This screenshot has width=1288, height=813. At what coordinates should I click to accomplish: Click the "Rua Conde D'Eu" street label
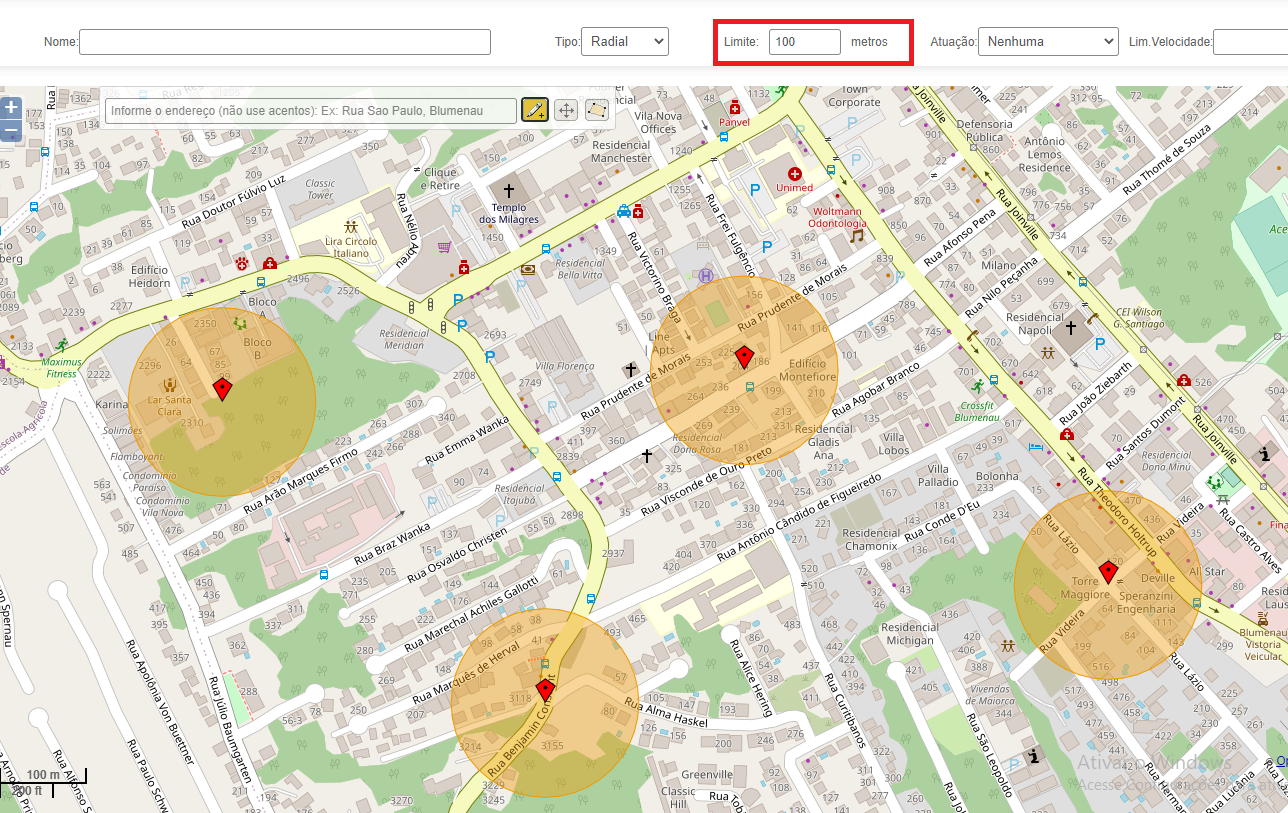(944, 521)
